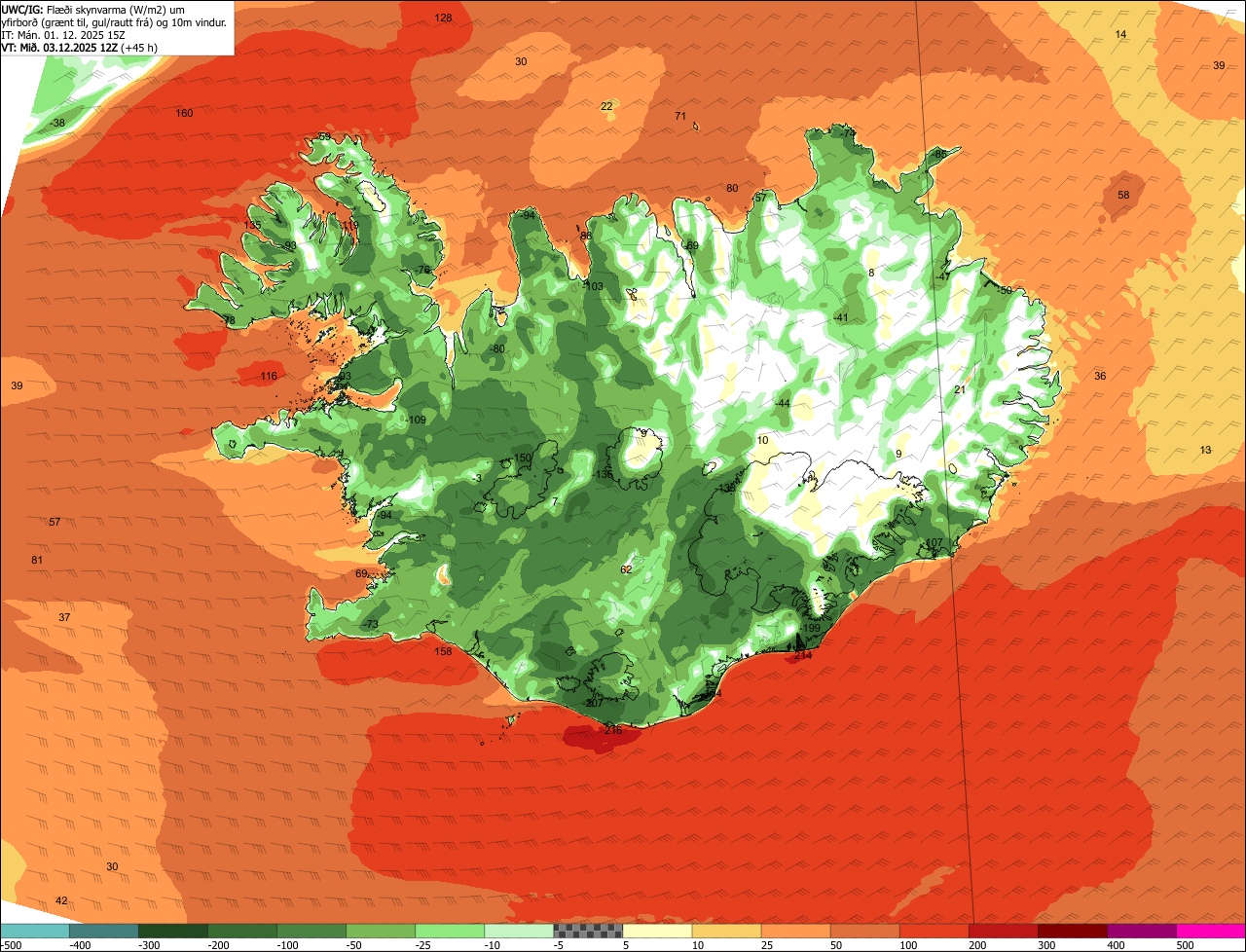Screen dimensions: 1246x952
Task: Click the flux value 21 in east Iceland
Action: pyautogui.click(x=959, y=389)
